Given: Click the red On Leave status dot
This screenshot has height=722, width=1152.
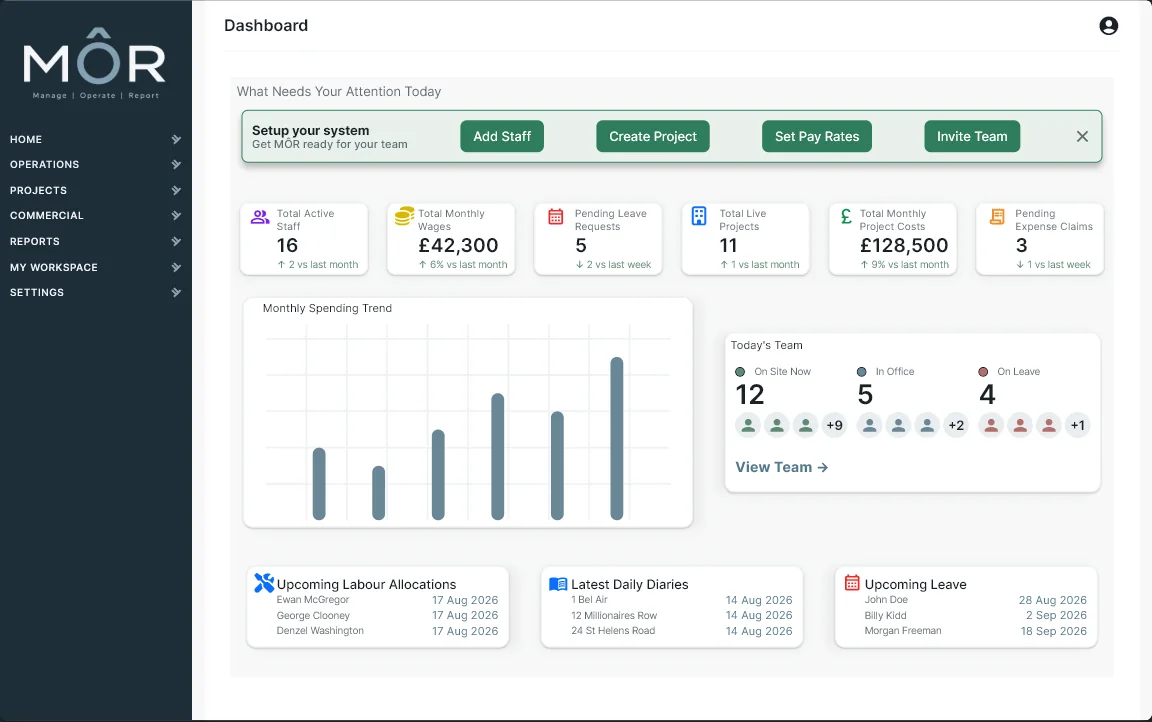Looking at the screenshot, I should pos(983,372).
